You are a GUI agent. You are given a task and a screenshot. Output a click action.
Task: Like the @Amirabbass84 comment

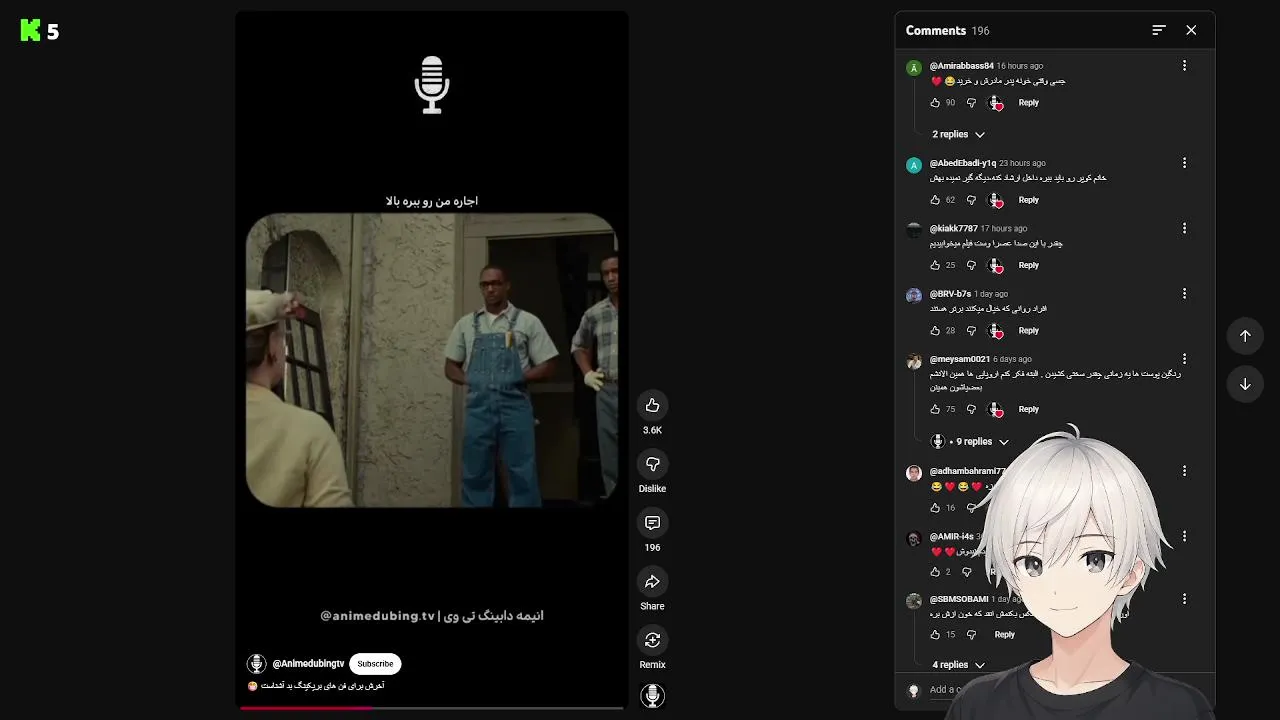(x=935, y=103)
